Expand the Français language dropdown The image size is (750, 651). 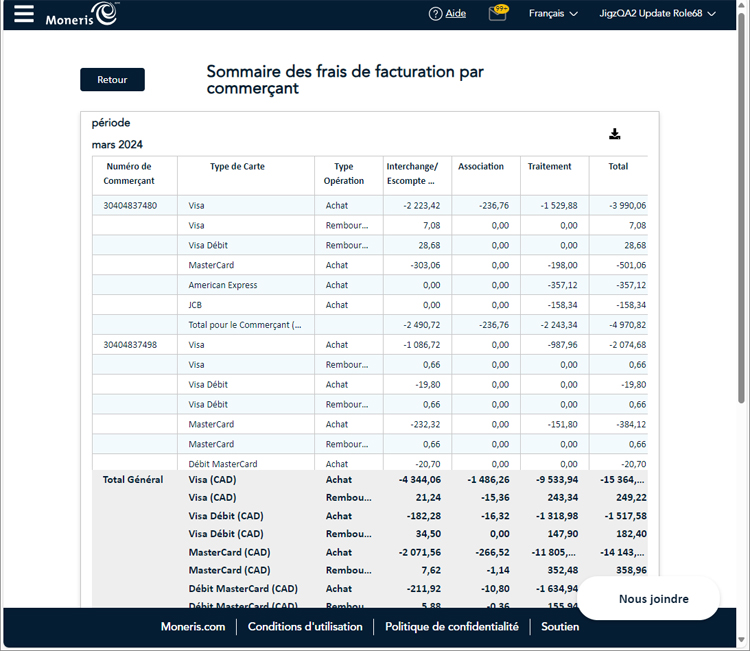tap(553, 14)
